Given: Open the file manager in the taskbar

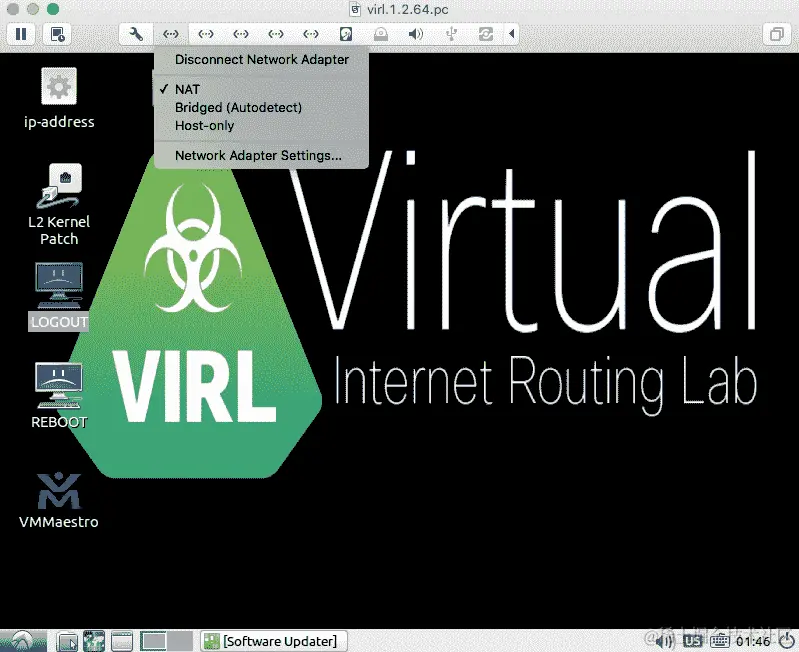Looking at the screenshot, I should pyautogui.click(x=67, y=641).
